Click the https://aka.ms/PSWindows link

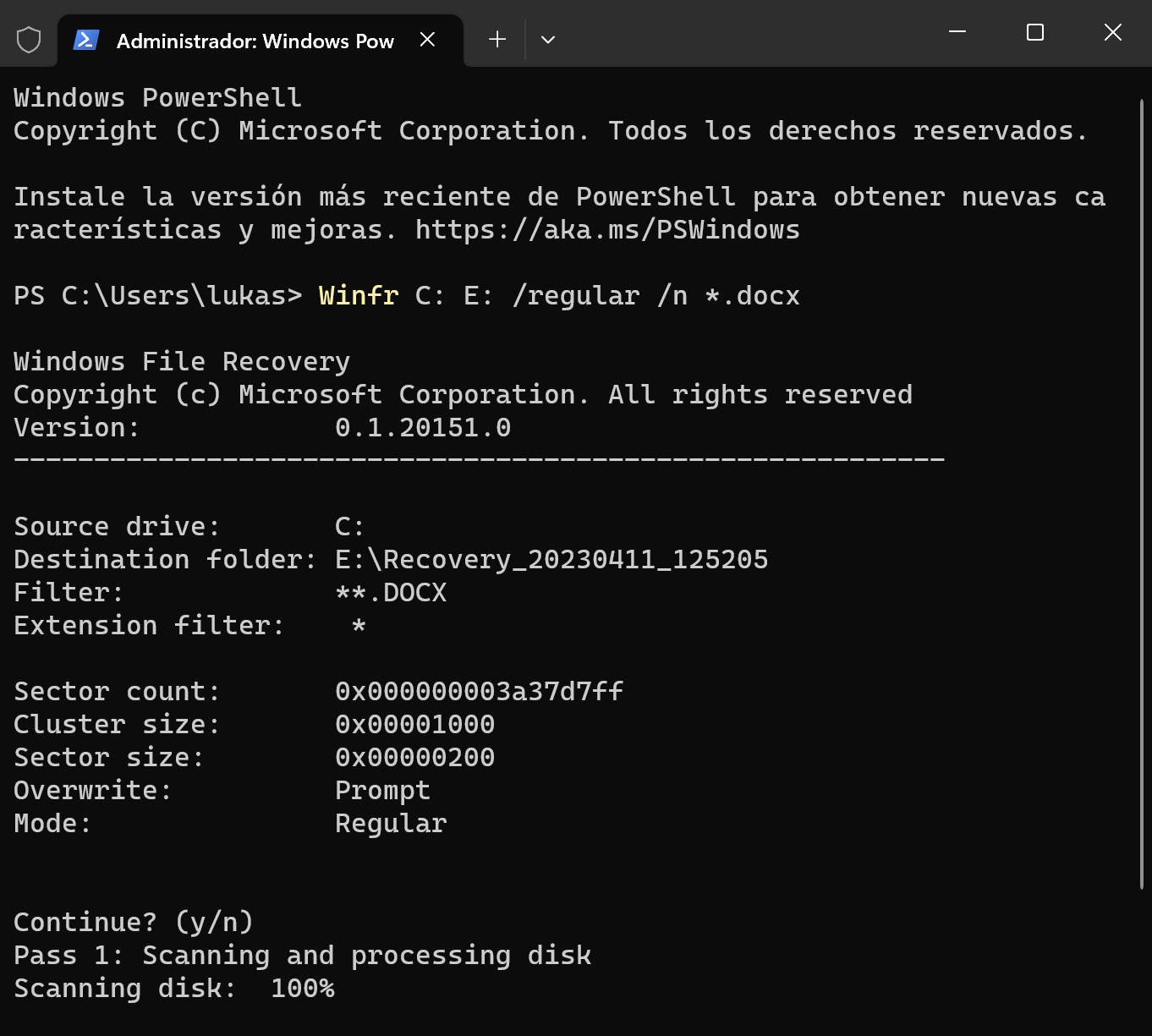click(x=607, y=230)
